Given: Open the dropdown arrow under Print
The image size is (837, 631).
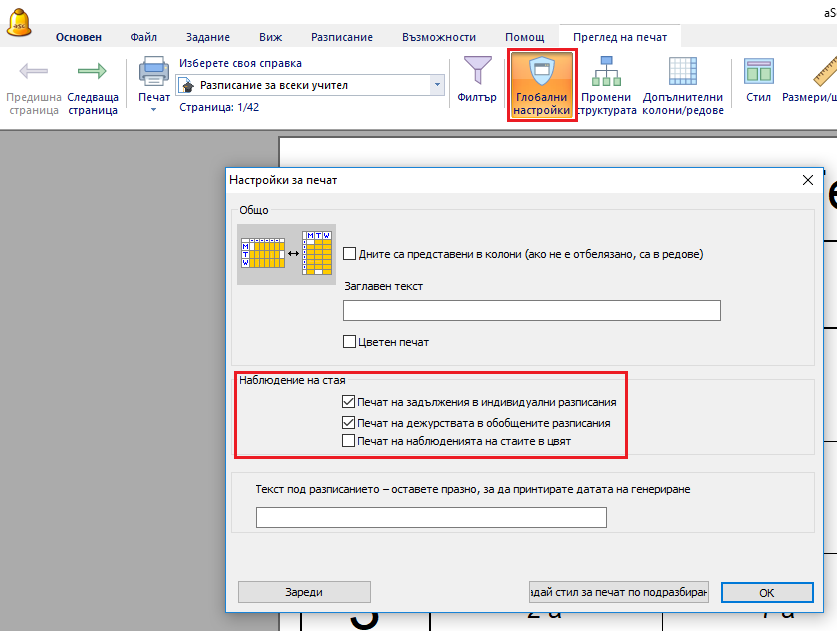Looking at the screenshot, I should tap(153, 110).
